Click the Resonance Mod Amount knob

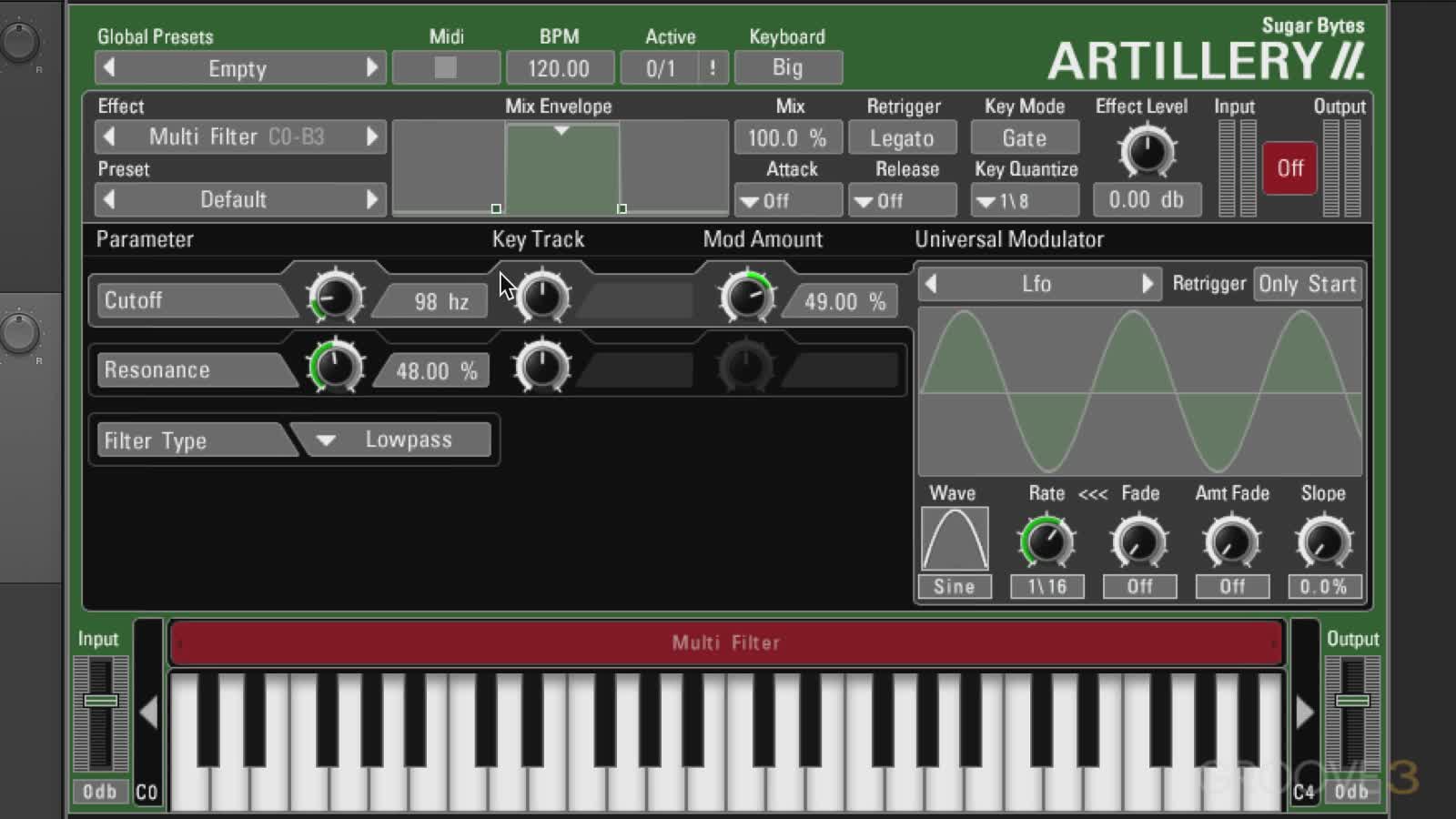746,367
